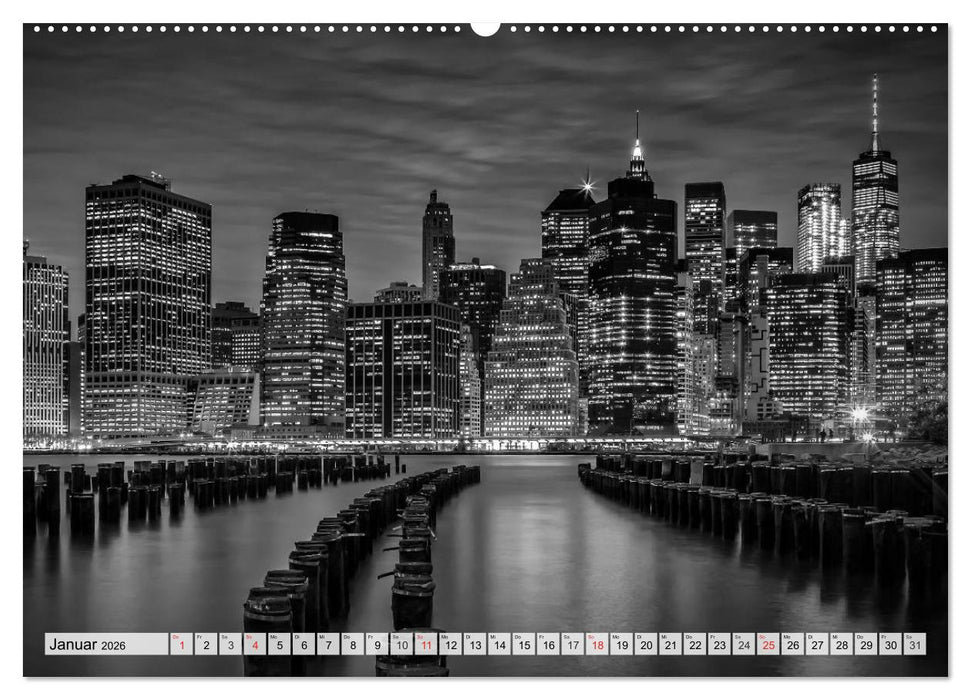Click the leftmost spiral binding ring
The height and width of the screenshot is (700, 971).
pyautogui.click(x=37, y=27)
